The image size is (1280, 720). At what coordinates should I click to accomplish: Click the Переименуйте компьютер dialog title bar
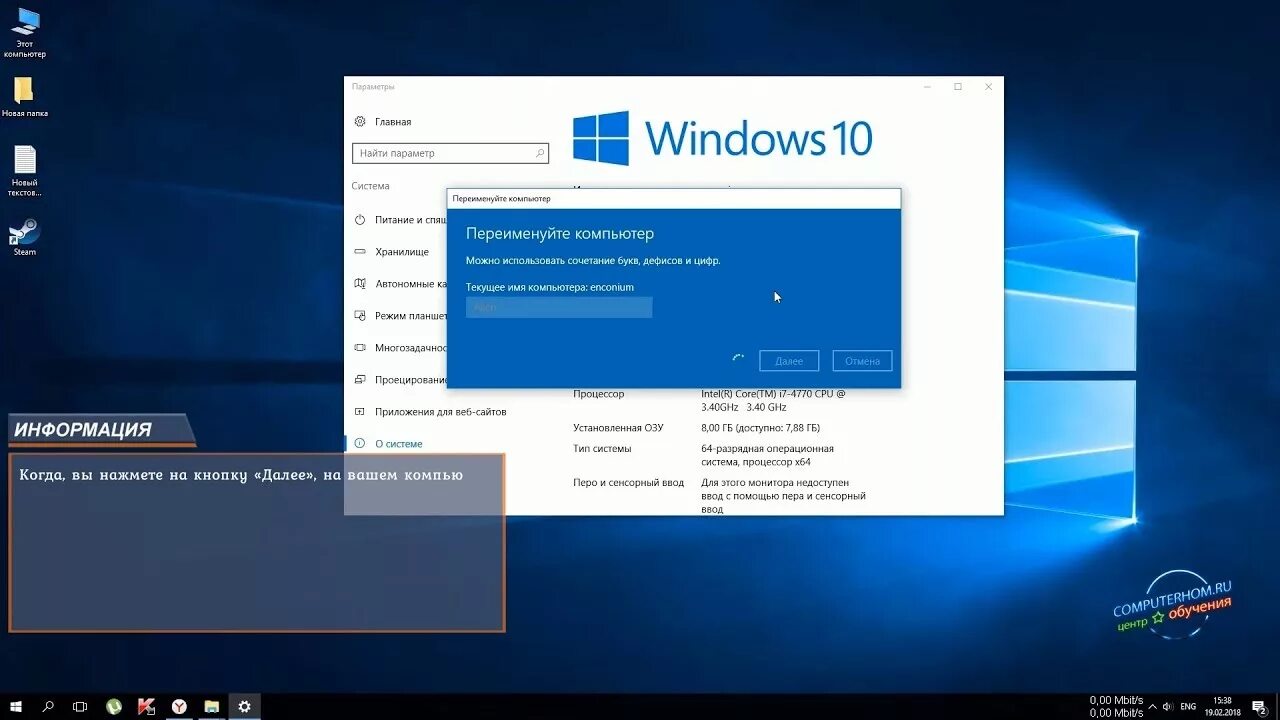click(673, 198)
